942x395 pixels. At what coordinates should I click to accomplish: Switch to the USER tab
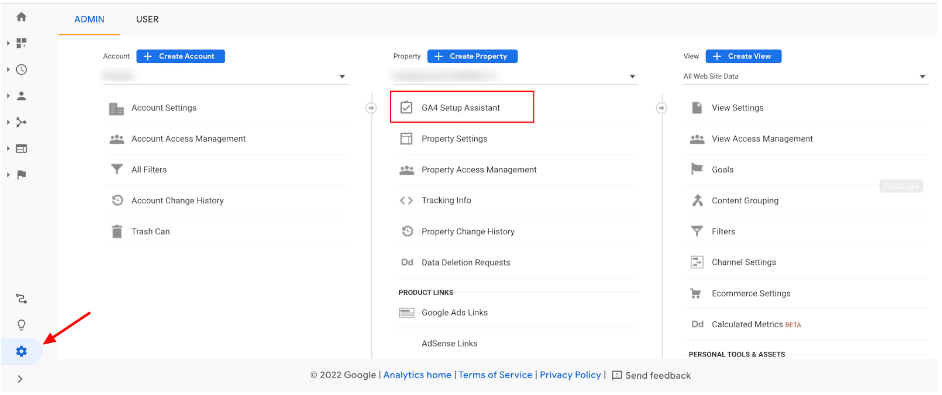[x=147, y=19]
